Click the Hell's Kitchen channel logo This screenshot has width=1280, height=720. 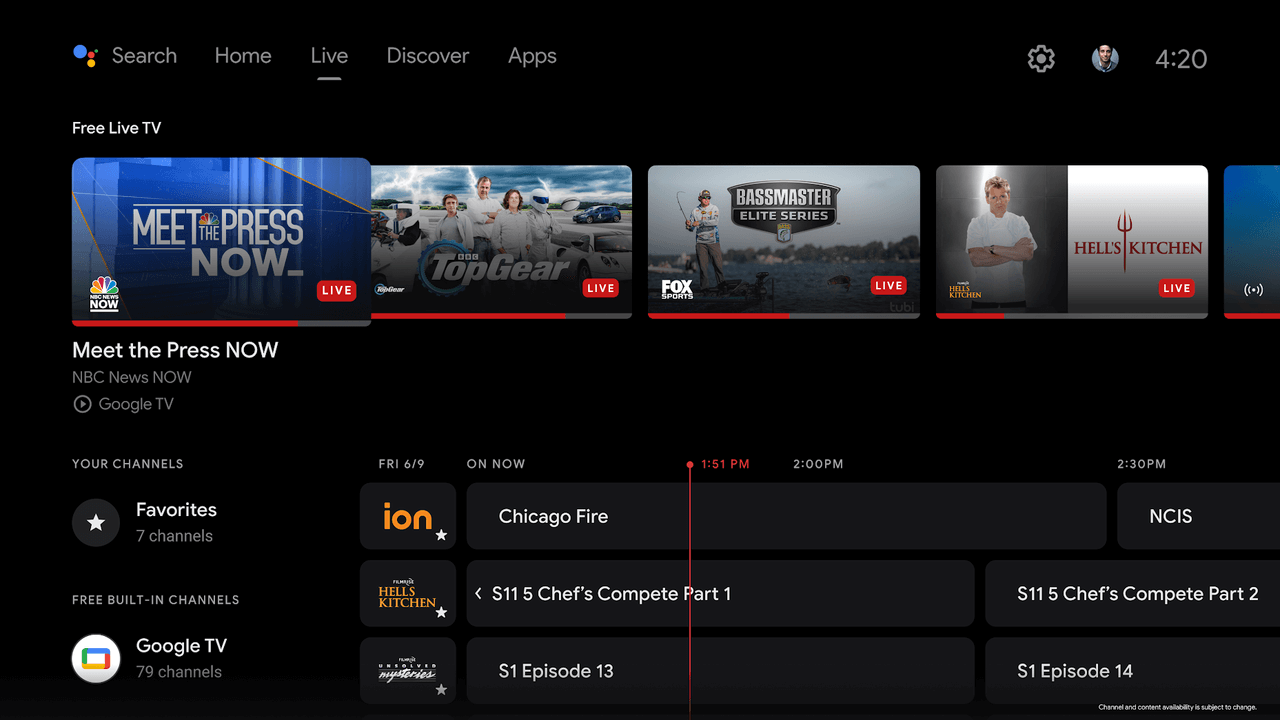click(x=407, y=590)
